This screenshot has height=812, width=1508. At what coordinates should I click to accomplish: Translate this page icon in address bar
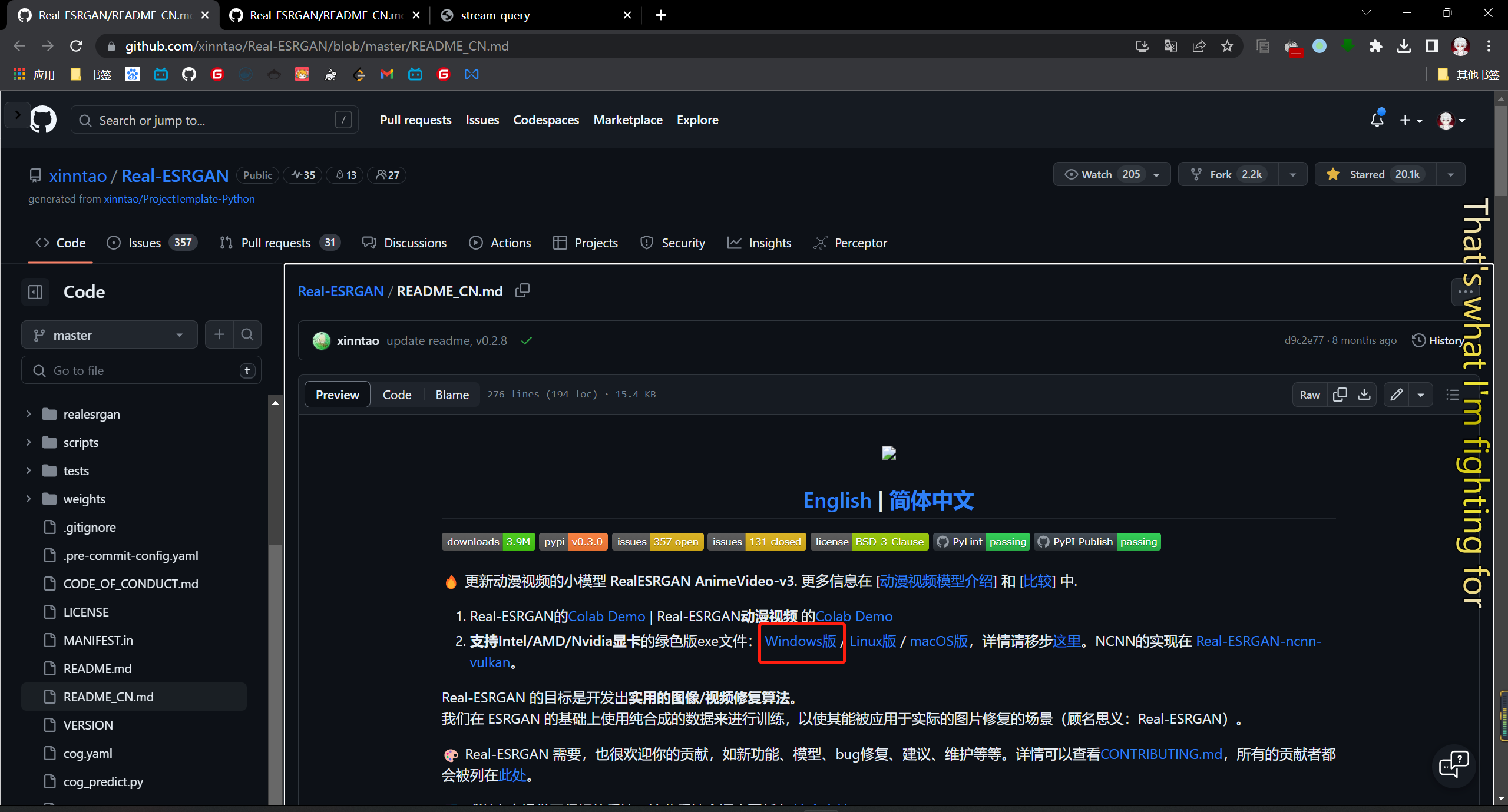[1170, 46]
